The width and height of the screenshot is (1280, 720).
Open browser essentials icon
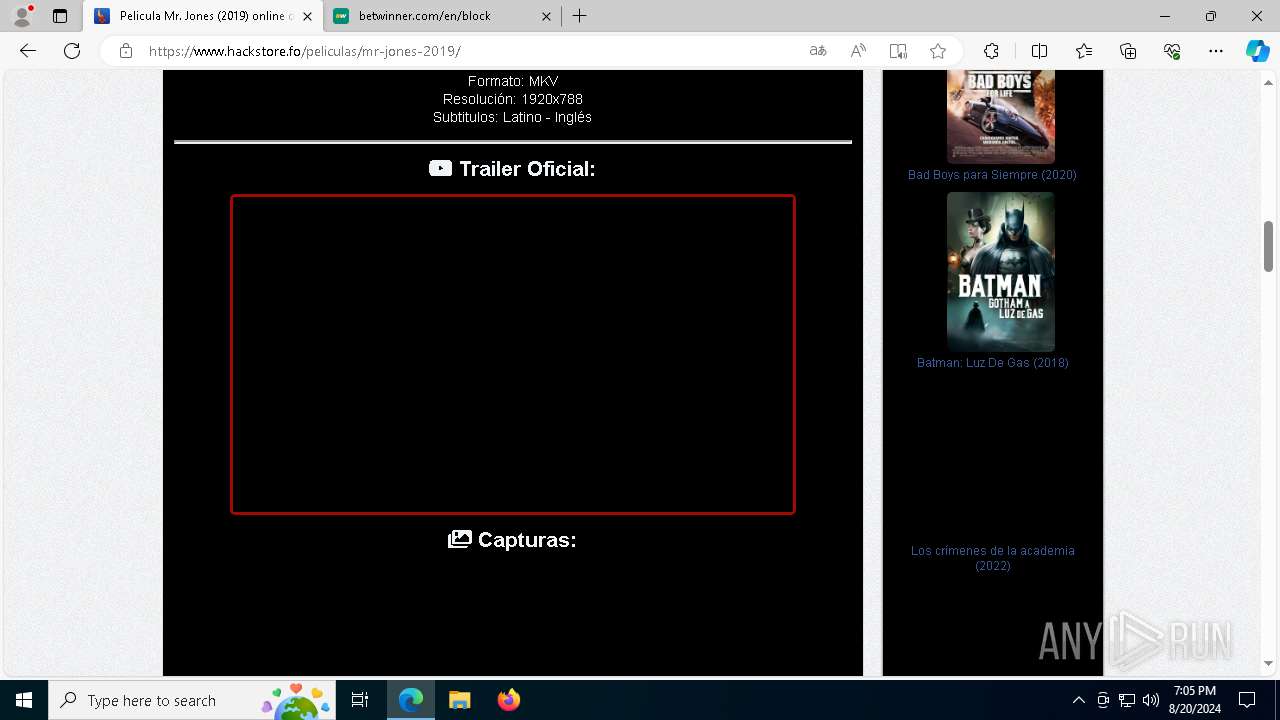(1172, 51)
